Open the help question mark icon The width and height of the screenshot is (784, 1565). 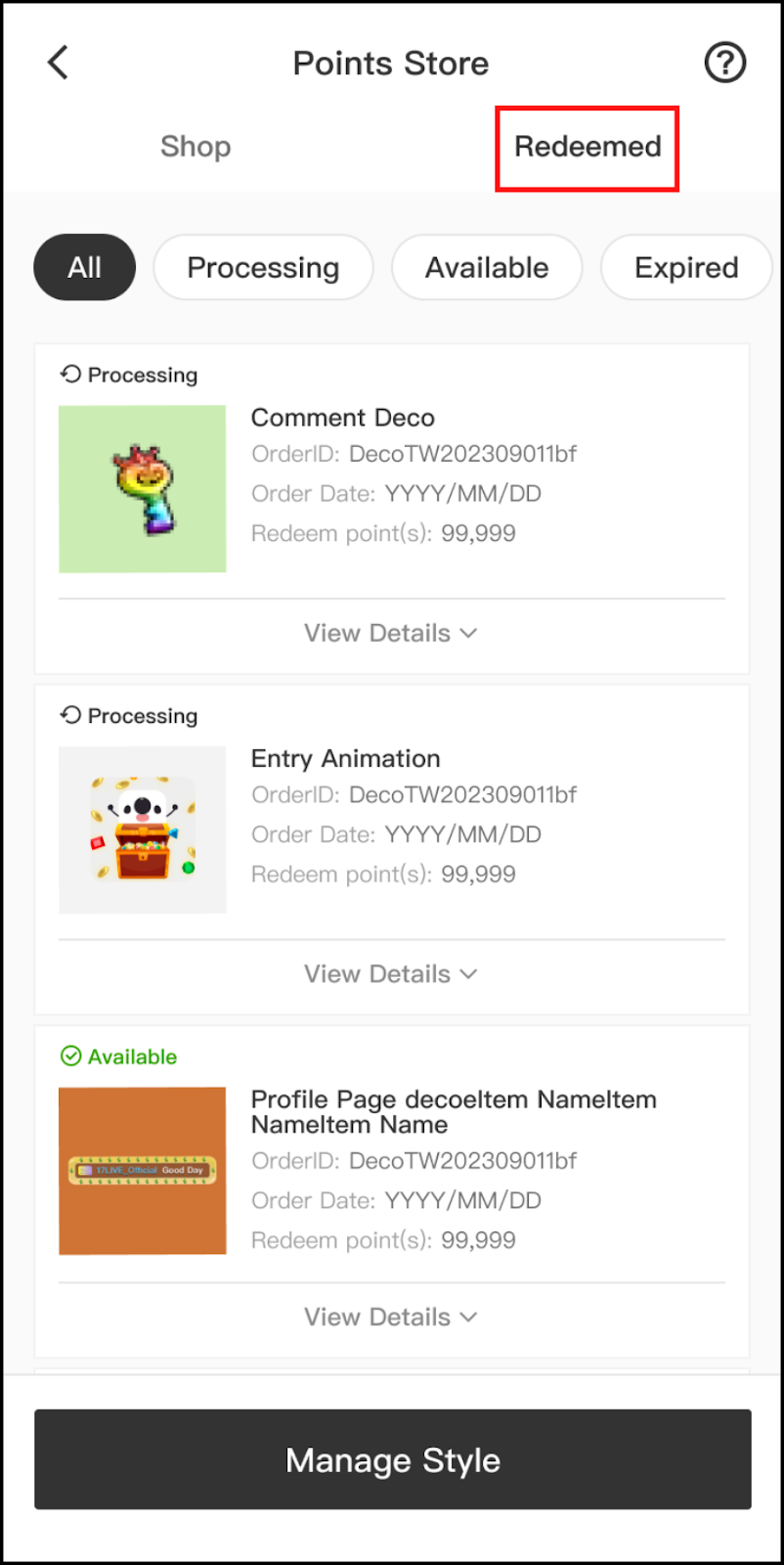click(x=724, y=63)
